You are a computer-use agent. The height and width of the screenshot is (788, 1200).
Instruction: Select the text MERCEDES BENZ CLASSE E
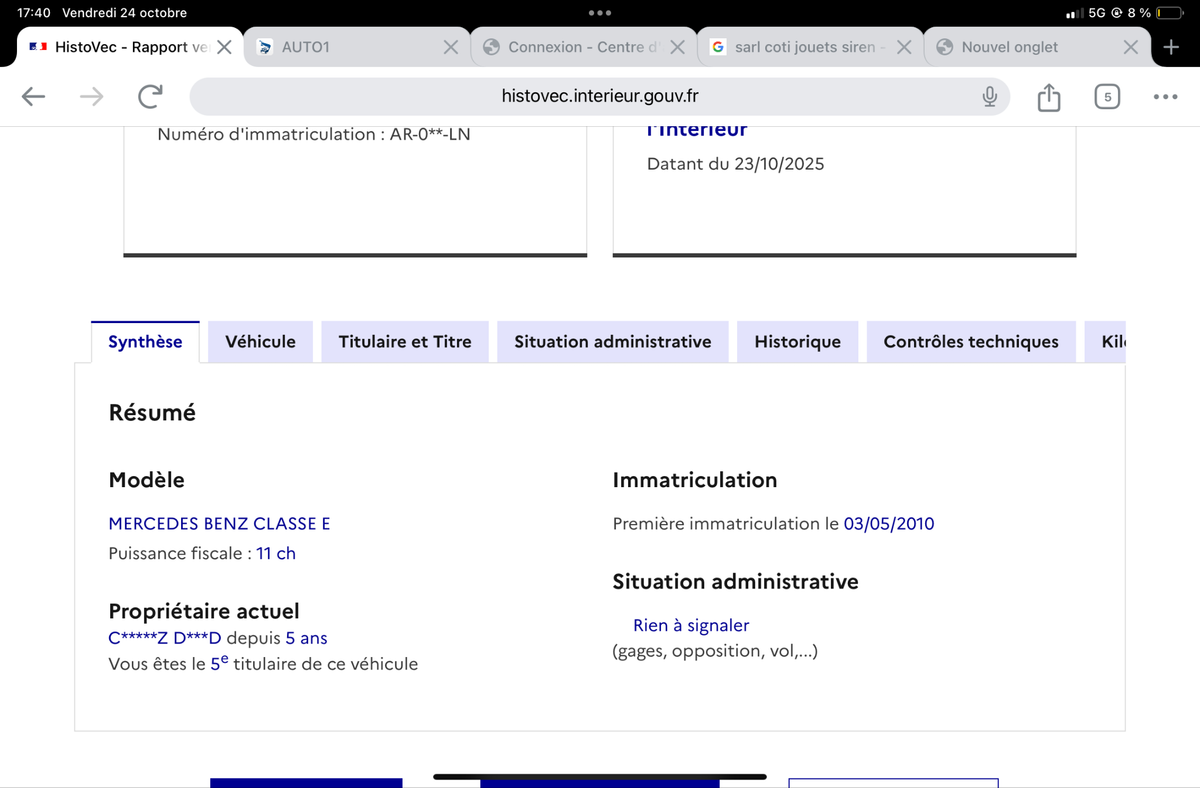219,524
